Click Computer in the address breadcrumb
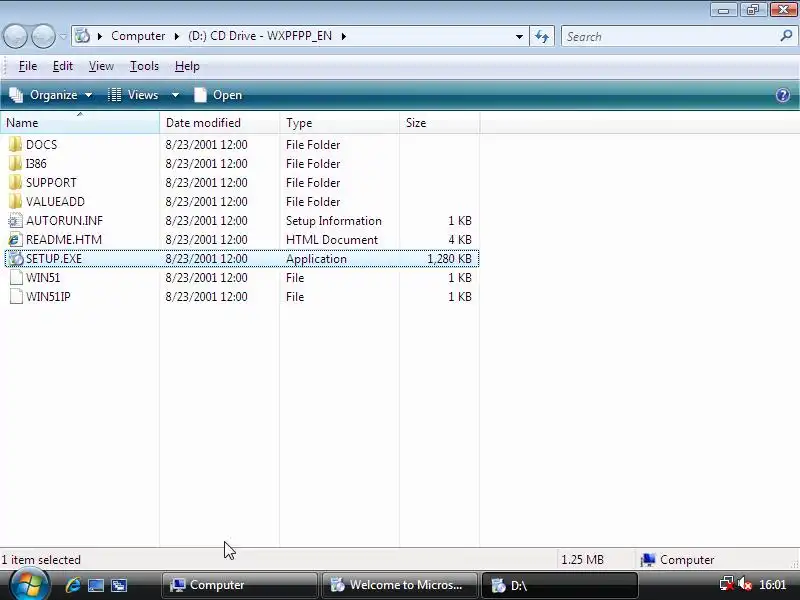The height and width of the screenshot is (600, 800). coord(138,36)
